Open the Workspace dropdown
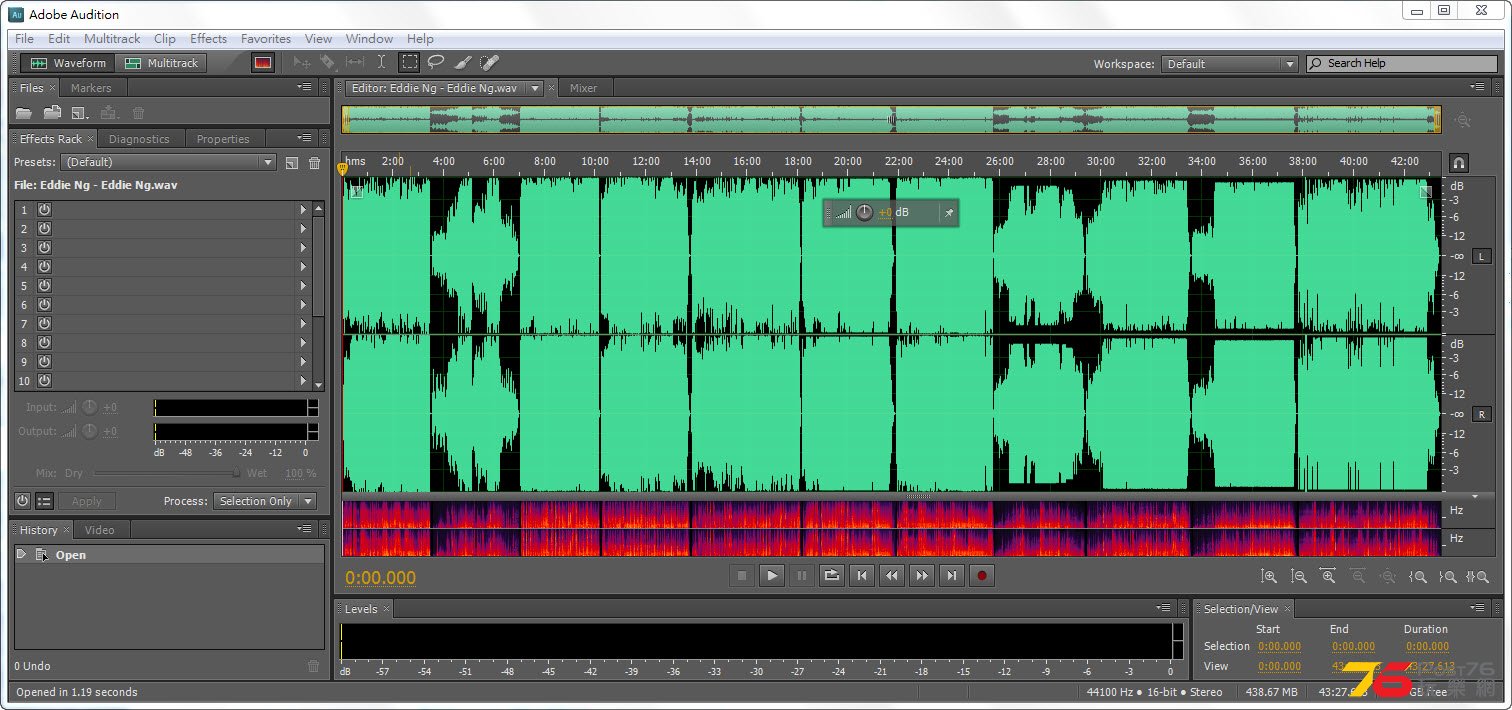Screen dimensions: 1512x710 1229,64
